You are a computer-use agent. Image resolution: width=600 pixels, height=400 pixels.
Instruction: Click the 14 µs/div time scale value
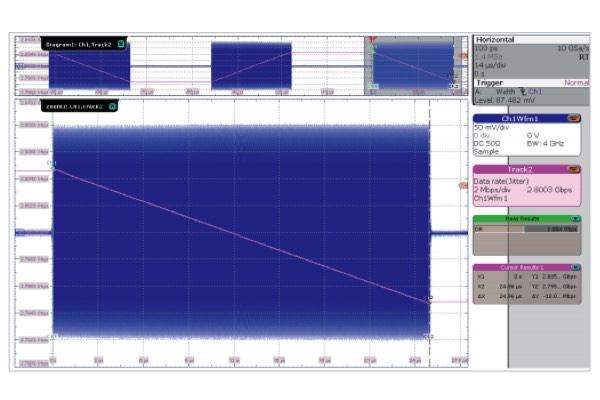490,65
